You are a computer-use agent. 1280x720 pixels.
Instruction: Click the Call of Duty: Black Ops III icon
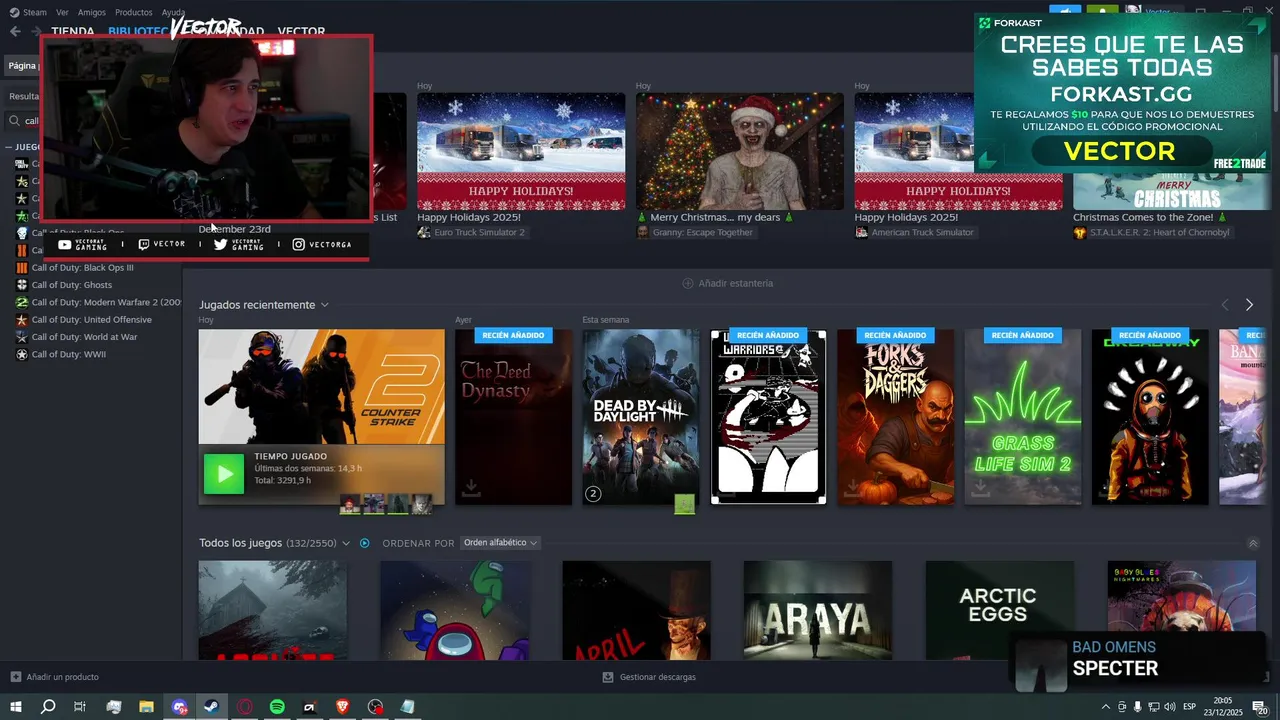click(22, 268)
